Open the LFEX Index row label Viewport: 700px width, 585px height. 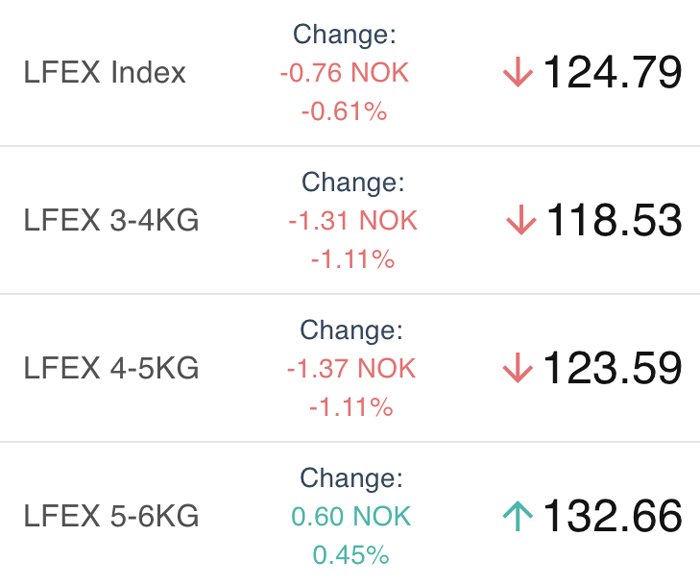coord(104,72)
